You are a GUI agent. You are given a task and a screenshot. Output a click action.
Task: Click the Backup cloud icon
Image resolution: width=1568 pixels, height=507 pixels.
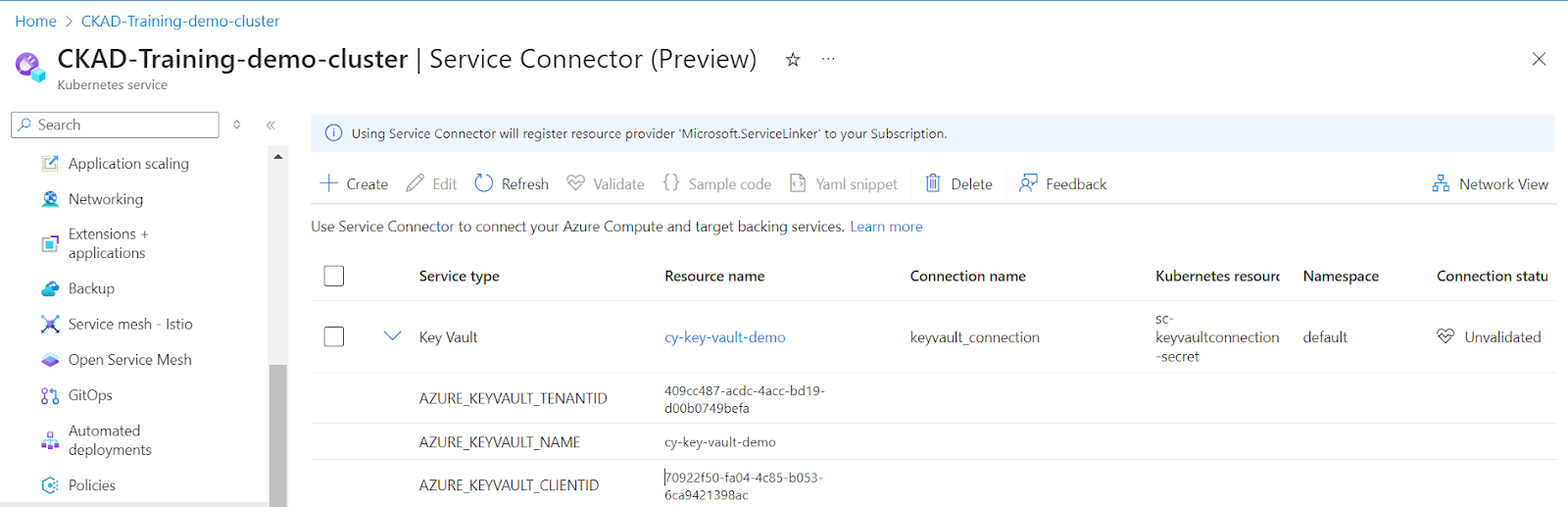[50, 288]
